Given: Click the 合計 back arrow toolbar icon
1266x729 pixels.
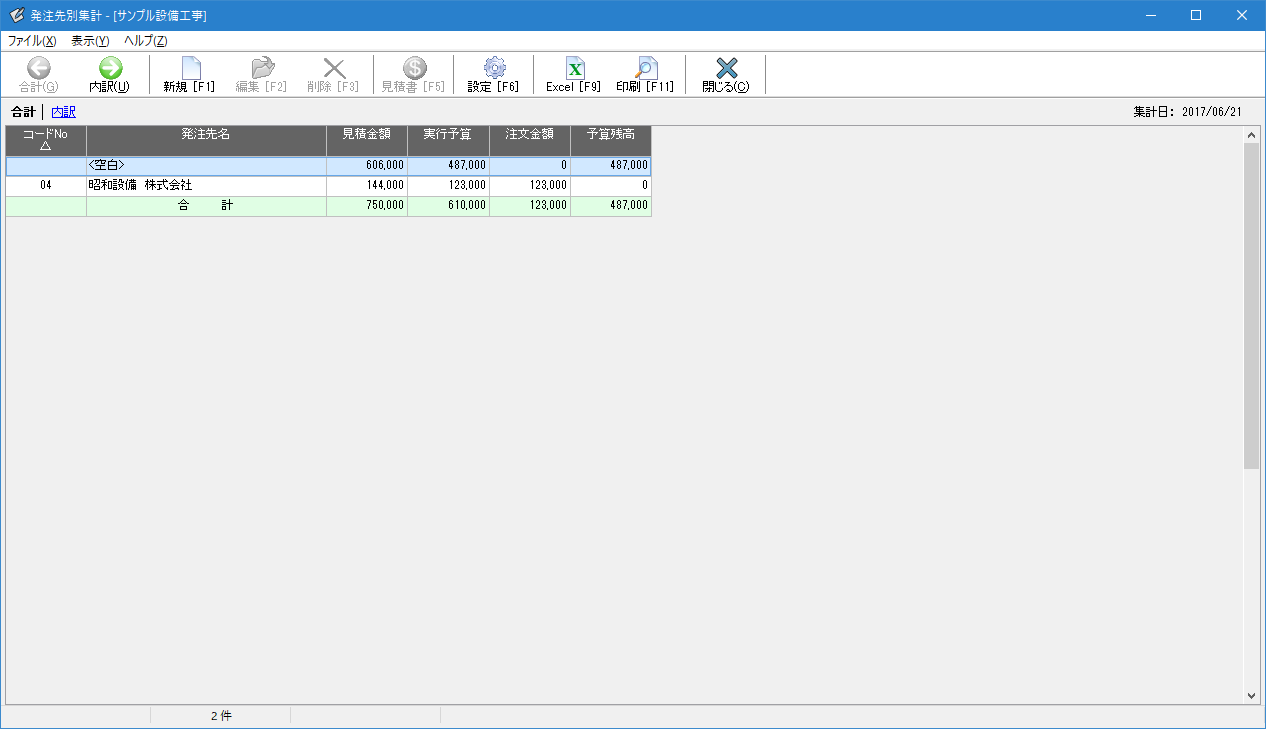Looking at the screenshot, I should [39, 68].
